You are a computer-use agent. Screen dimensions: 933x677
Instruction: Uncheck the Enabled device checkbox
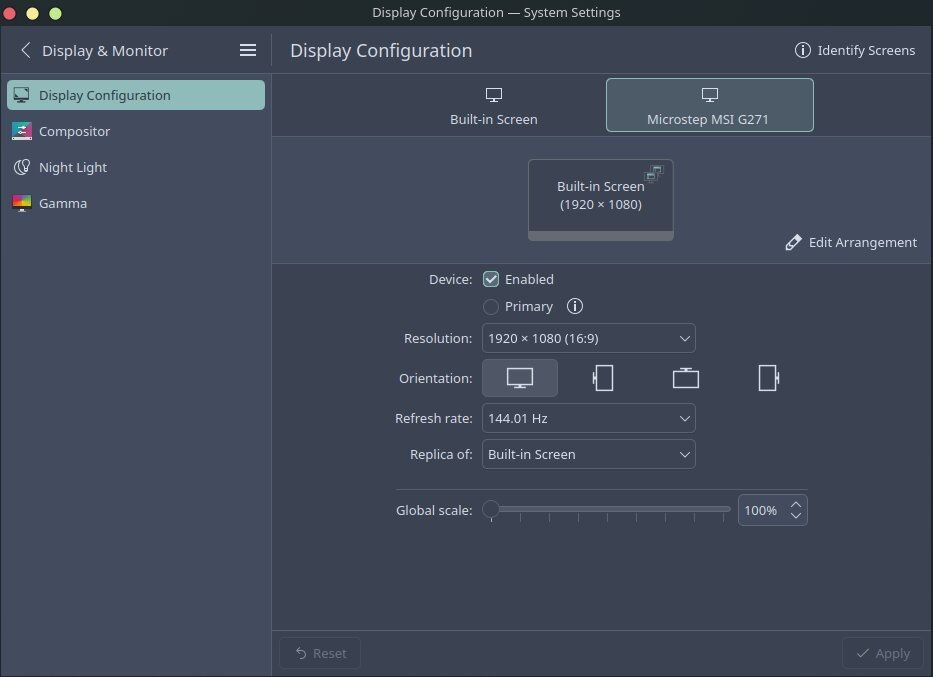tap(491, 280)
